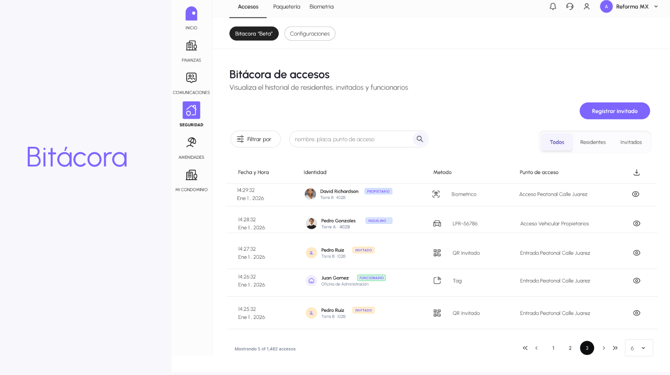Open the Filtrar por filter options
The image size is (670, 375).
255,139
